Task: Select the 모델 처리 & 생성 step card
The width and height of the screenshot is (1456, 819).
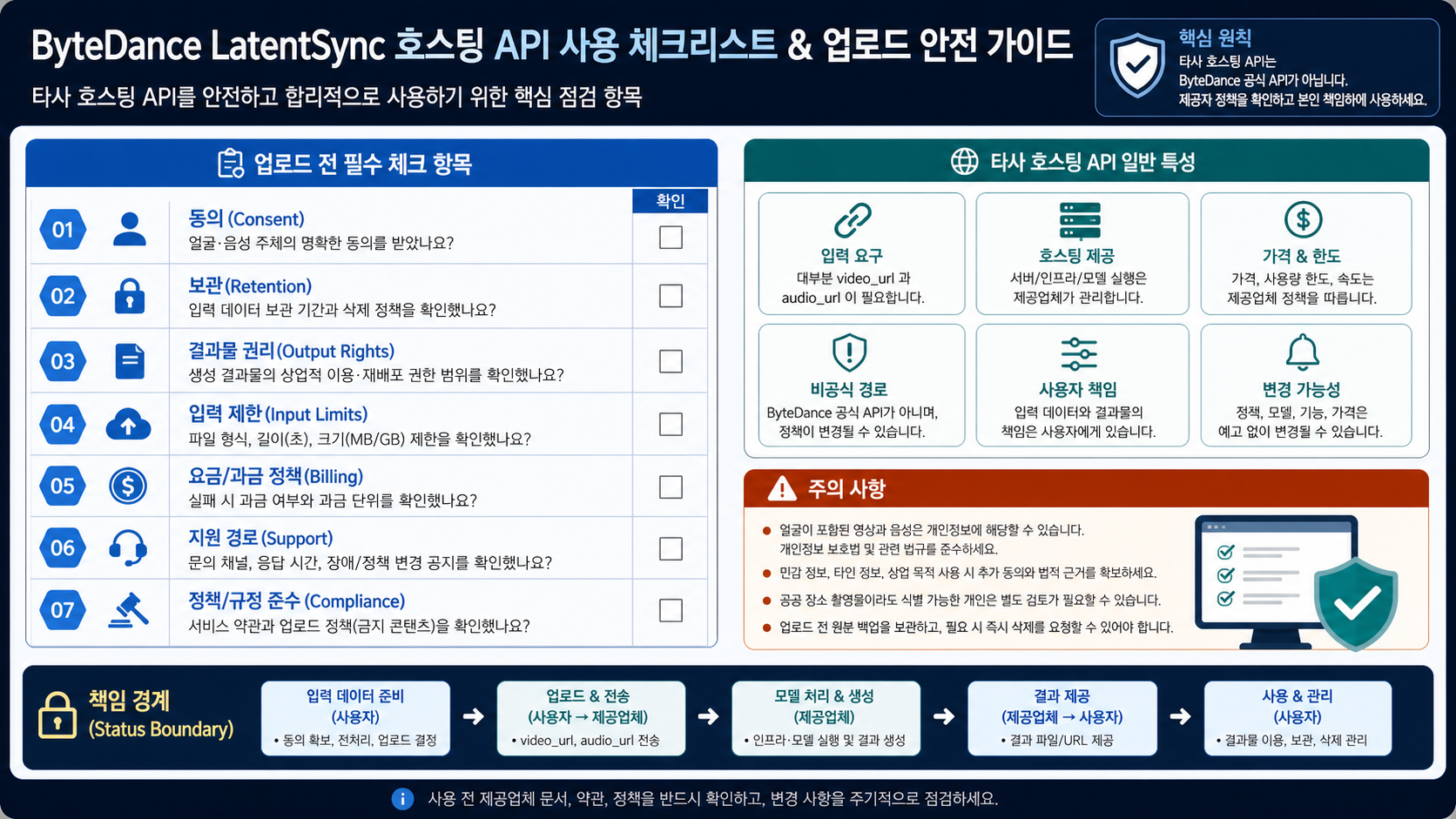Action: point(826,718)
